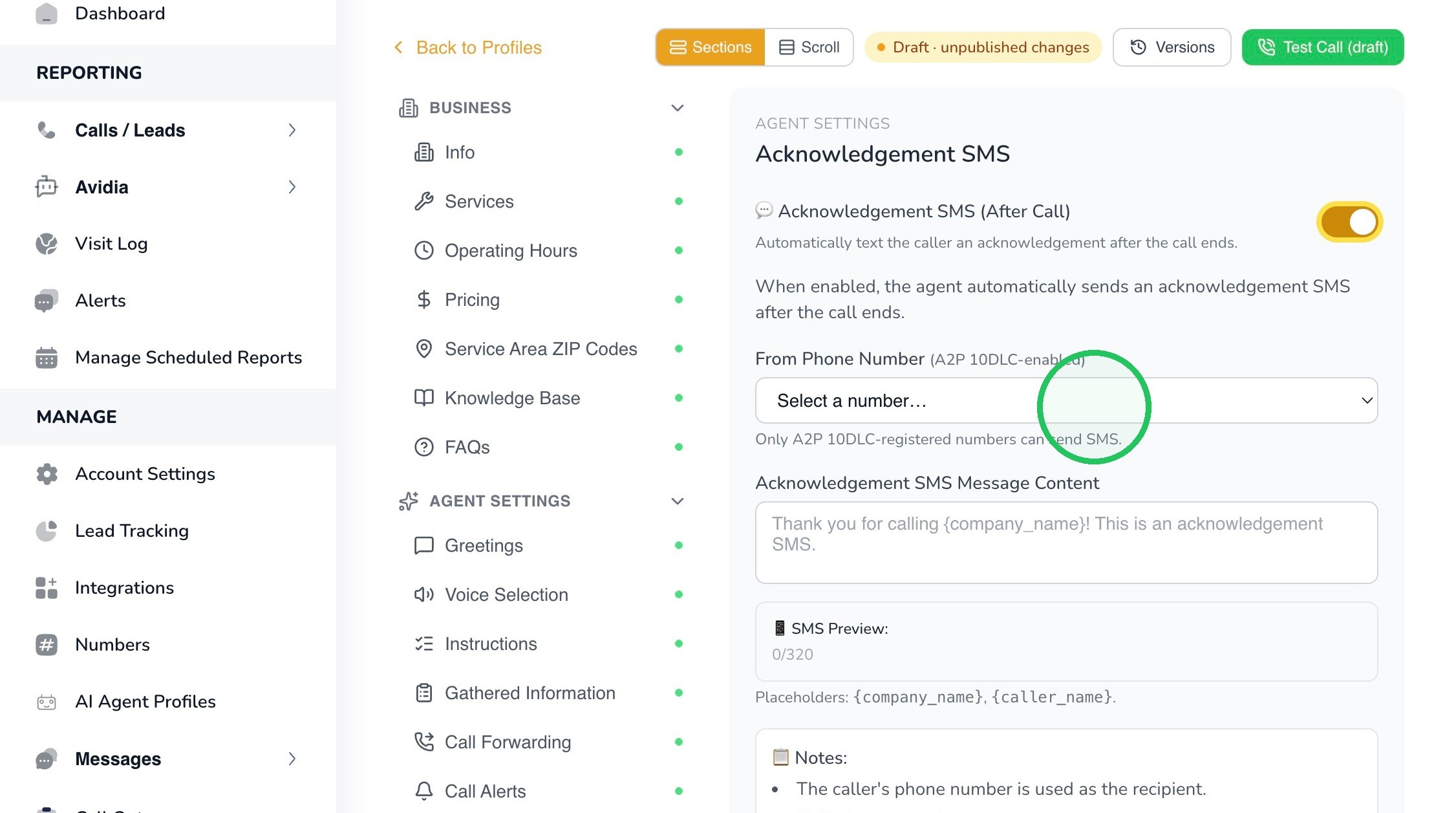Click the Knowledge Base book icon
This screenshot has width=1456, height=813.
[x=423, y=398]
